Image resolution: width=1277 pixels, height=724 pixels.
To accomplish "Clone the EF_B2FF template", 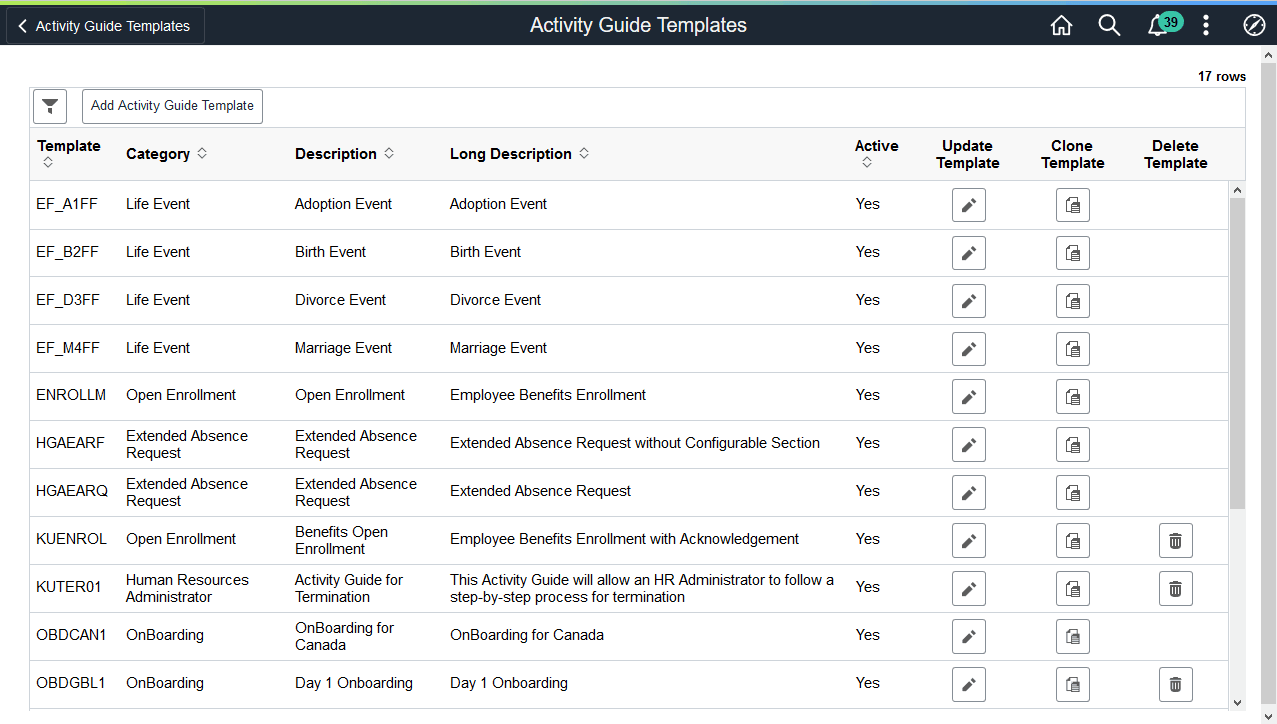I will tap(1073, 253).
